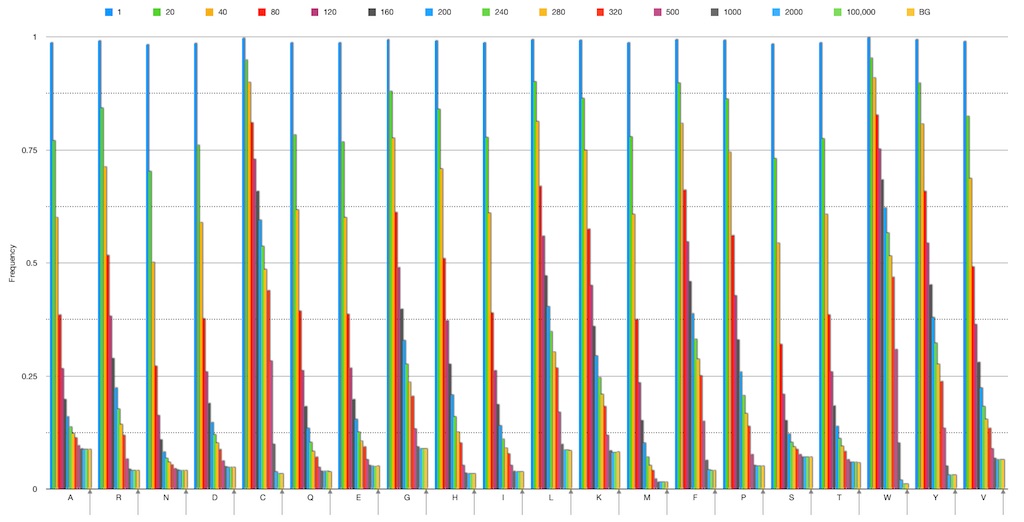Click the x-axis category label 'N'

point(166,498)
